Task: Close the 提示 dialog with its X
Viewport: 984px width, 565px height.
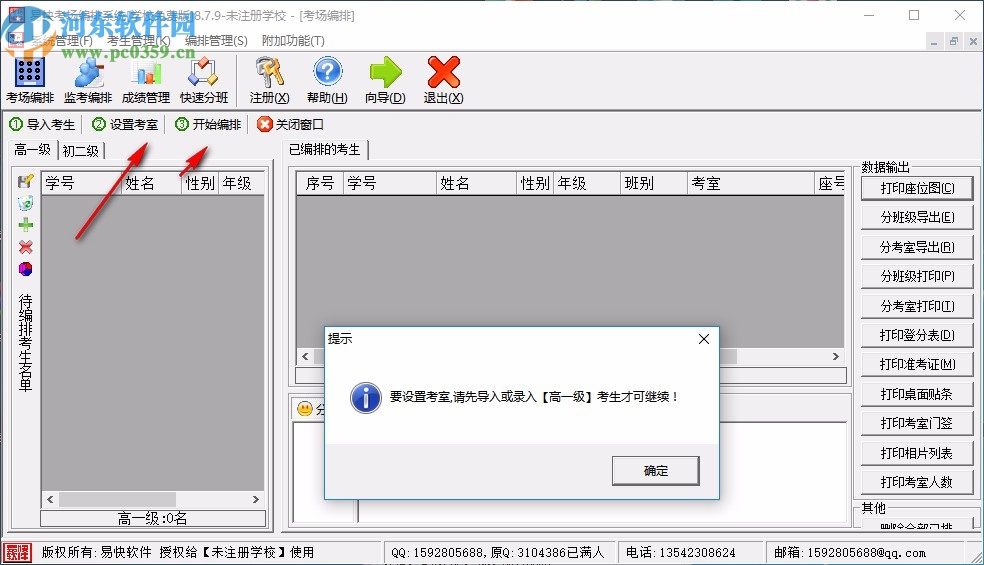Action: [x=703, y=339]
